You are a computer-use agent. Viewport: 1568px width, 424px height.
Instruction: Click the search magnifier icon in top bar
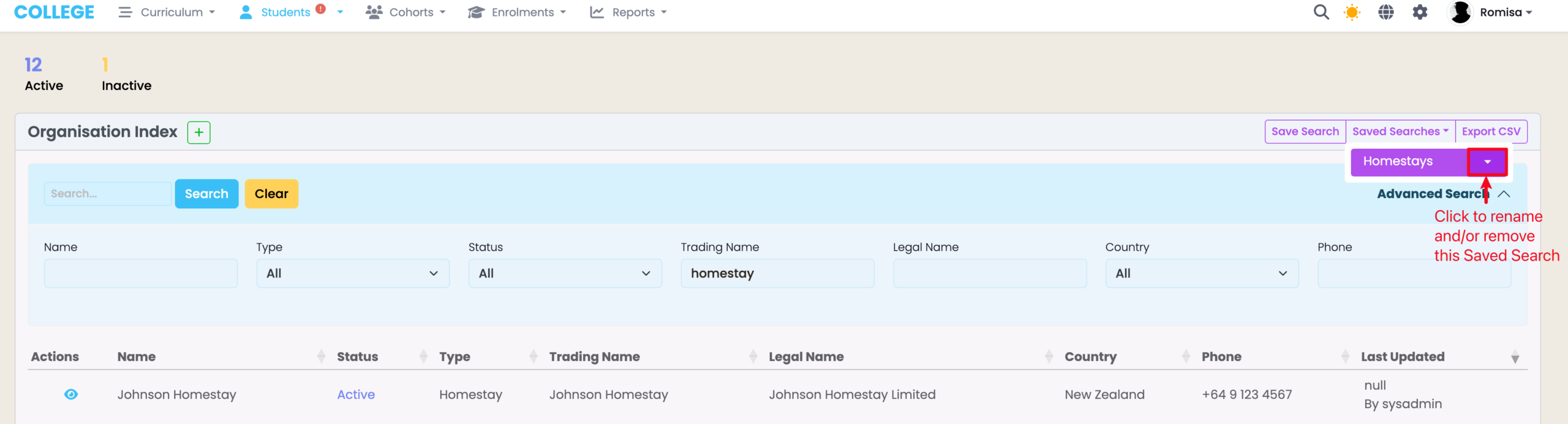[1321, 12]
